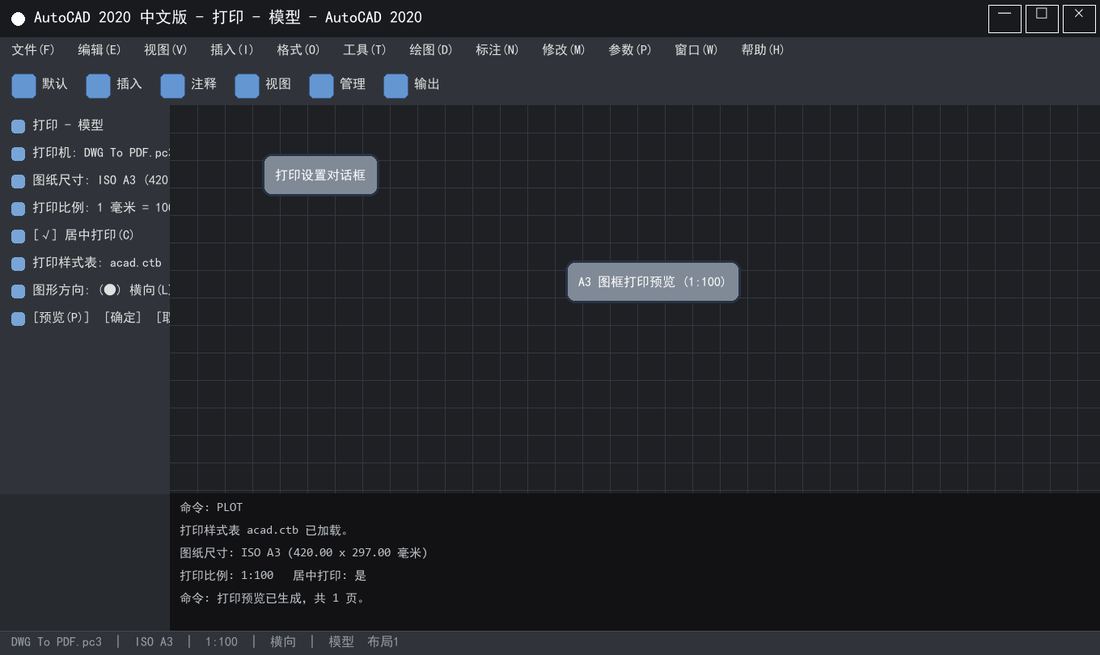Click the white circle app icon in title bar
This screenshot has height=655, width=1100.
coord(18,19)
